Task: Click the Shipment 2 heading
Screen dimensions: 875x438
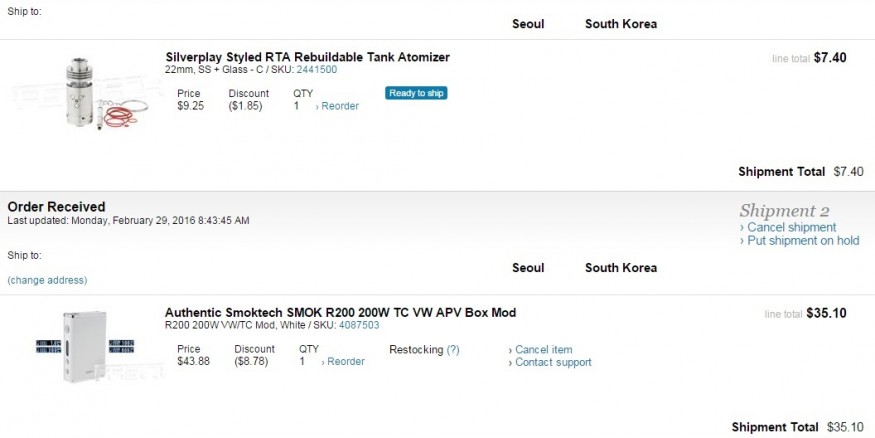Action: (x=784, y=211)
